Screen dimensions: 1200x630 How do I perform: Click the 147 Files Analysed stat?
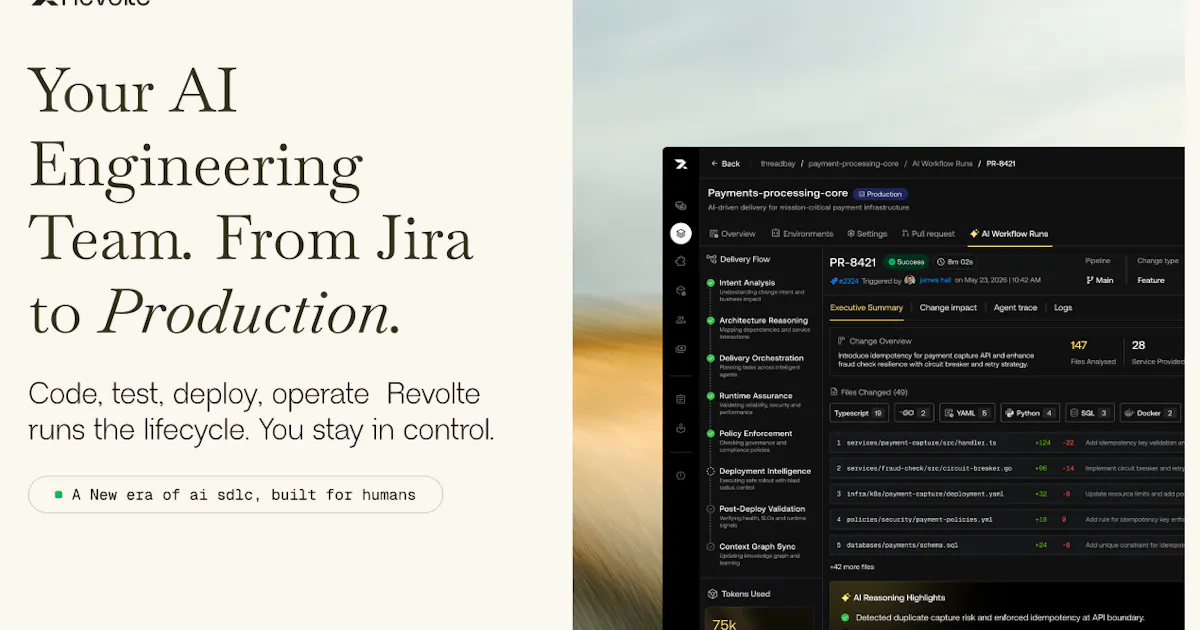pos(1092,352)
